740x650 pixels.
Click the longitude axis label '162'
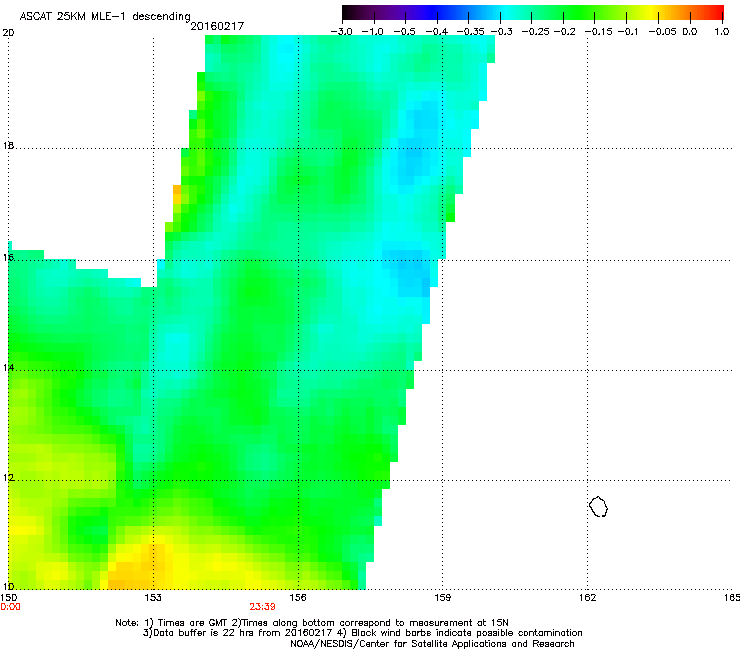[587, 598]
